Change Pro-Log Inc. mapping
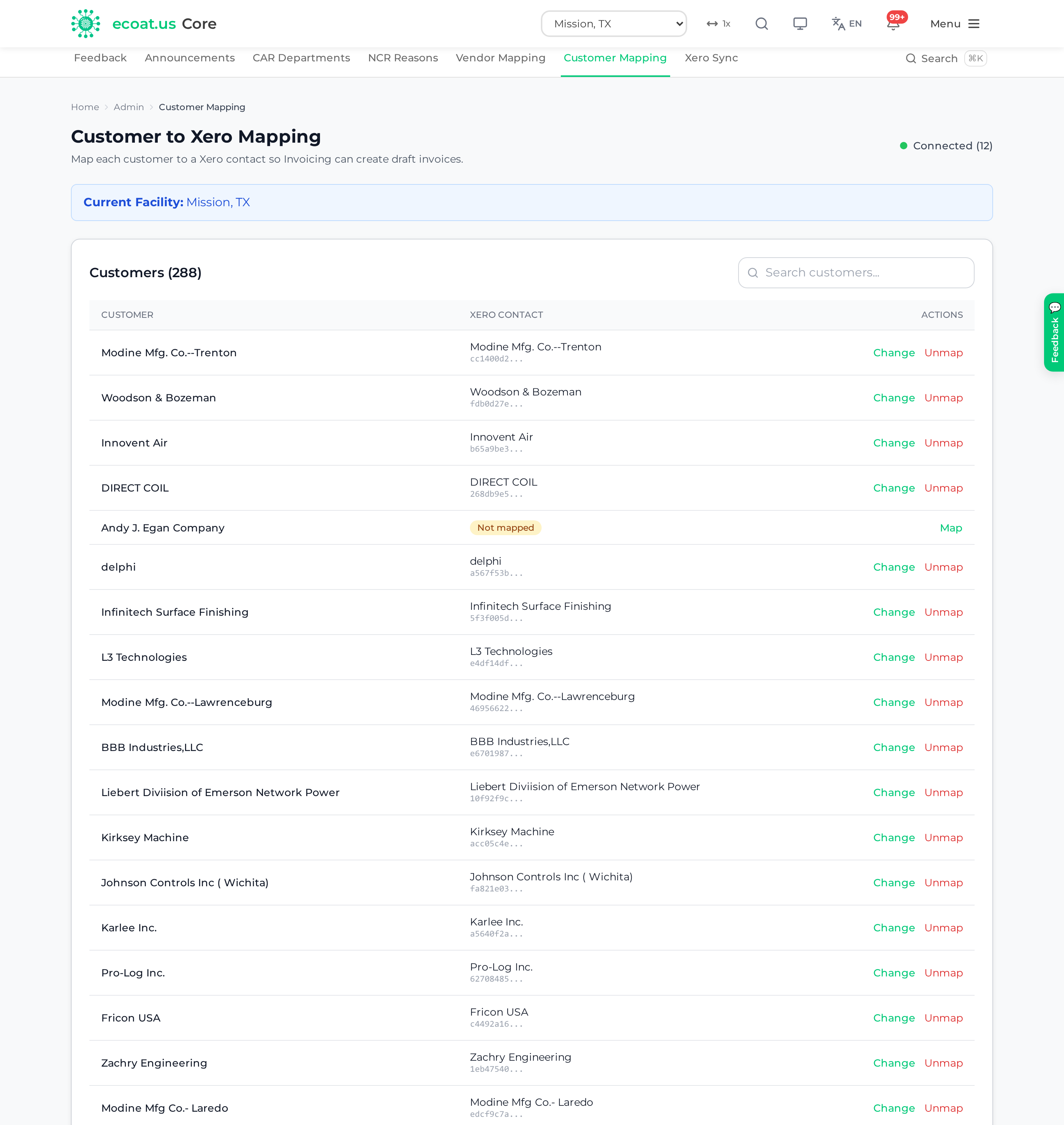The width and height of the screenshot is (1064, 1125). 894,973
